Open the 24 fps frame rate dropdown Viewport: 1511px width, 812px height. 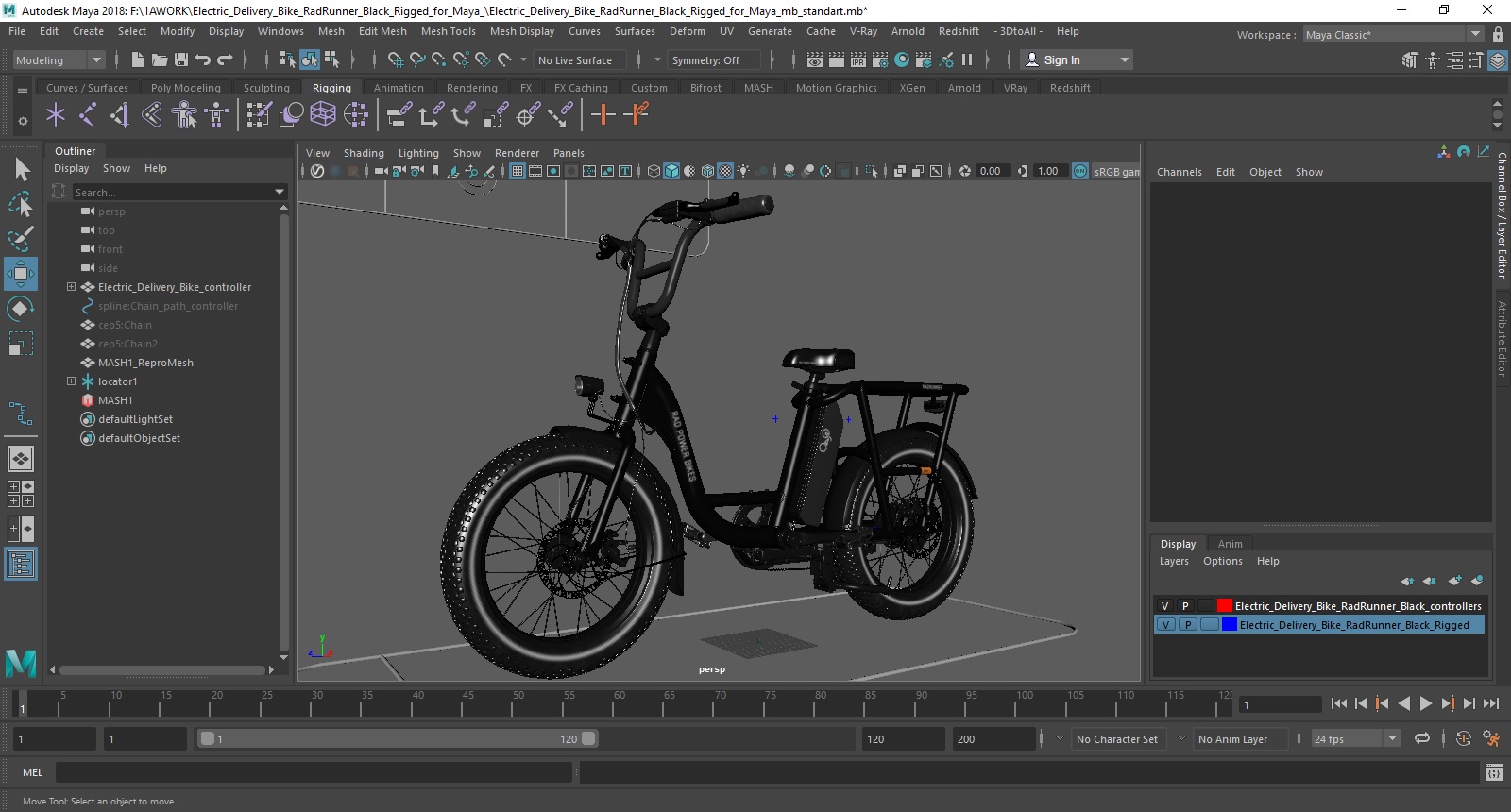[1356, 739]
